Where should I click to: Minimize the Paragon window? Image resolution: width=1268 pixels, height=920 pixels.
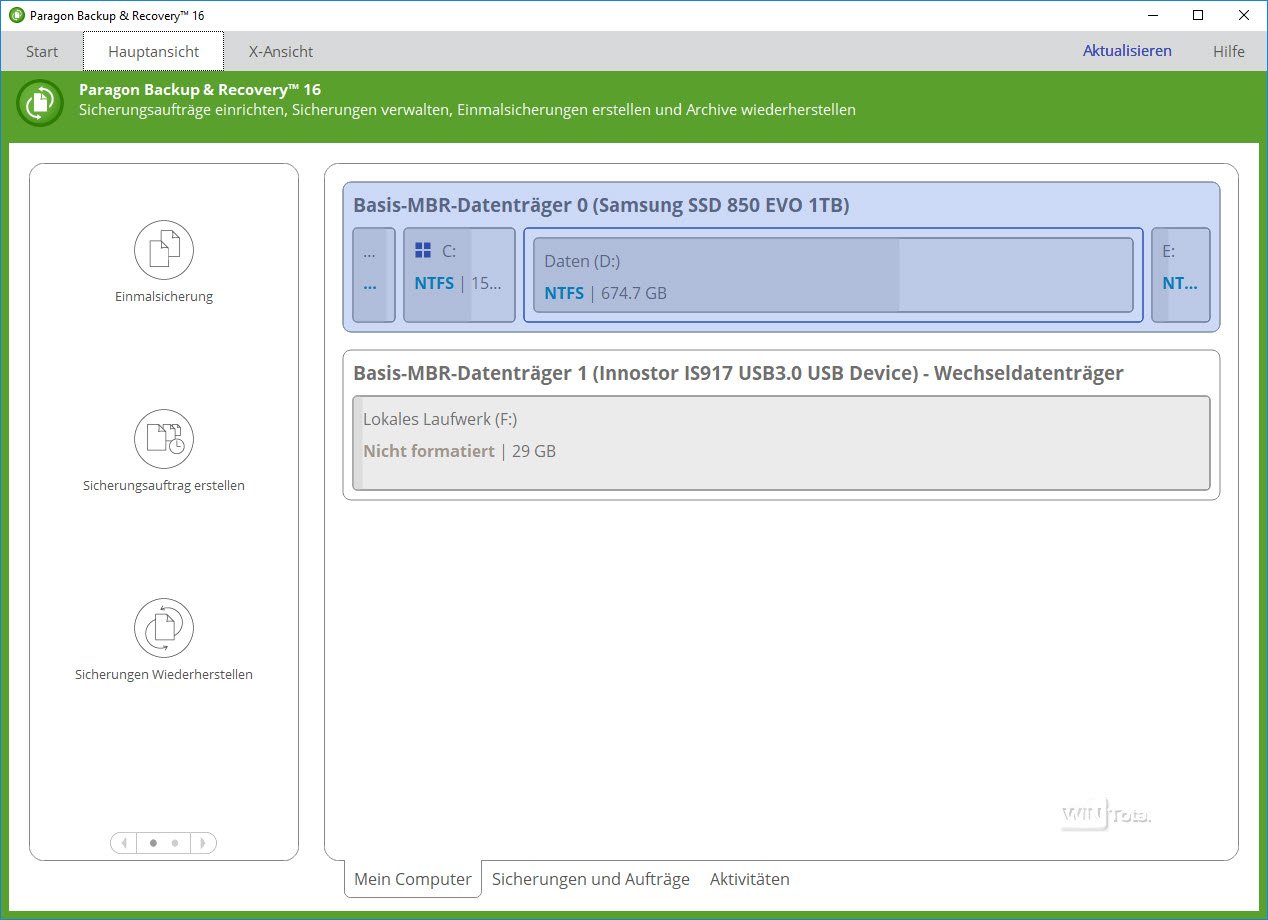coord(1152,15)
